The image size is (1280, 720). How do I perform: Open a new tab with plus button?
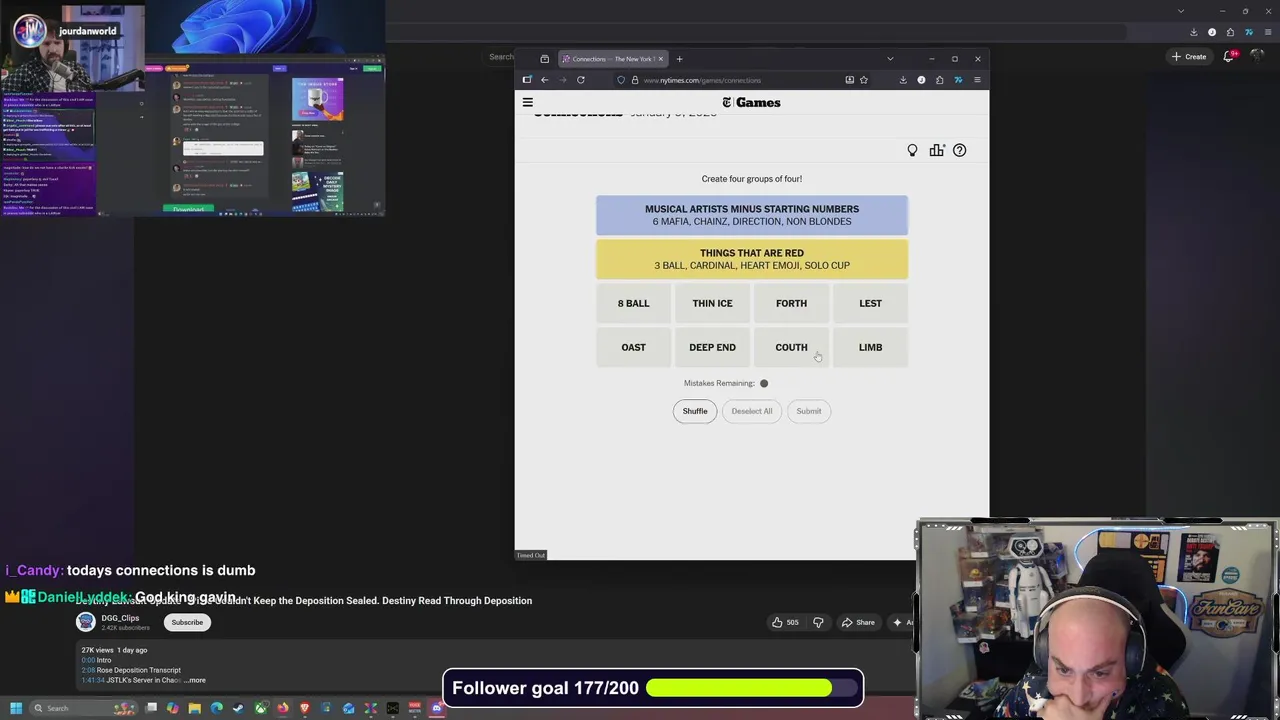click(x=679, y=59)
